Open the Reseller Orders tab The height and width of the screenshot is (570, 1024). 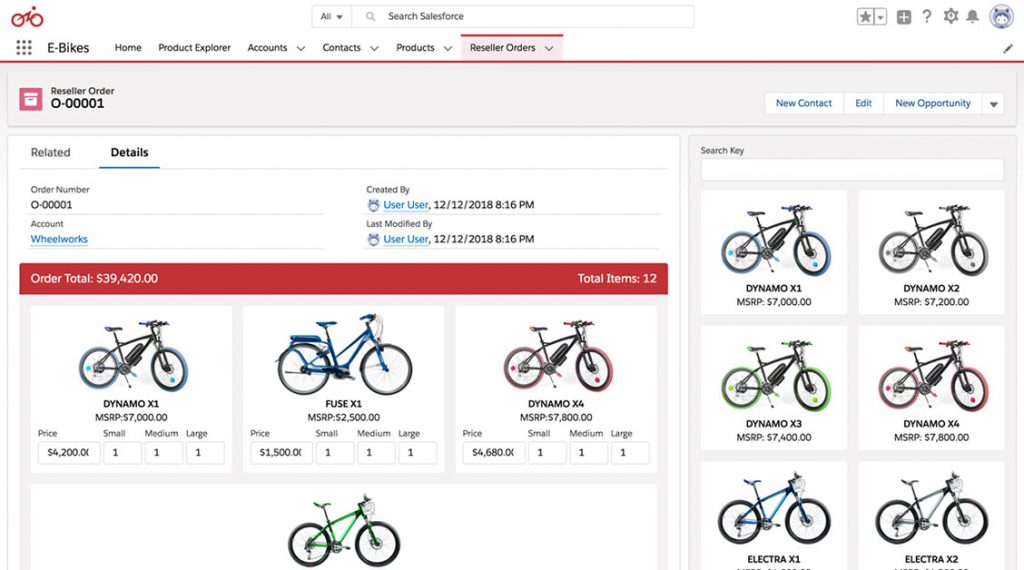[502, 48]
